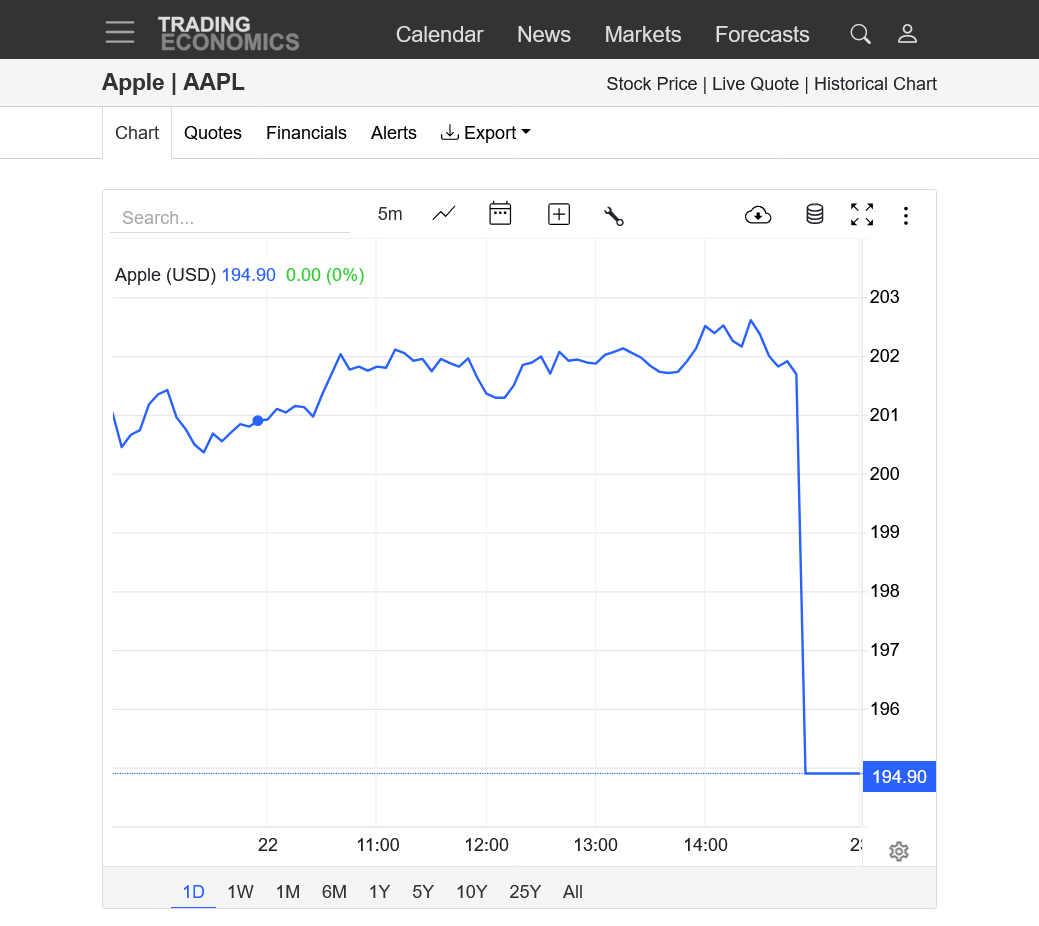Open the site search magnifier
Image resolution: width=1039 pixels, height=926 pixels.
point(860,34)
